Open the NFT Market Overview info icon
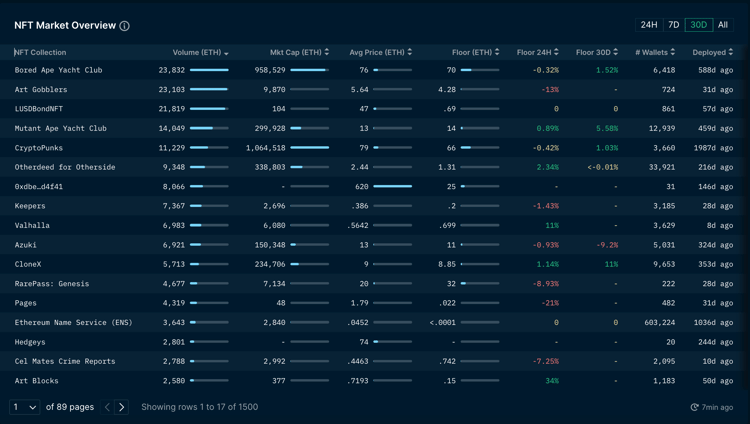Image resolution: width=750 pixels, height=424 pixels. 124,26
